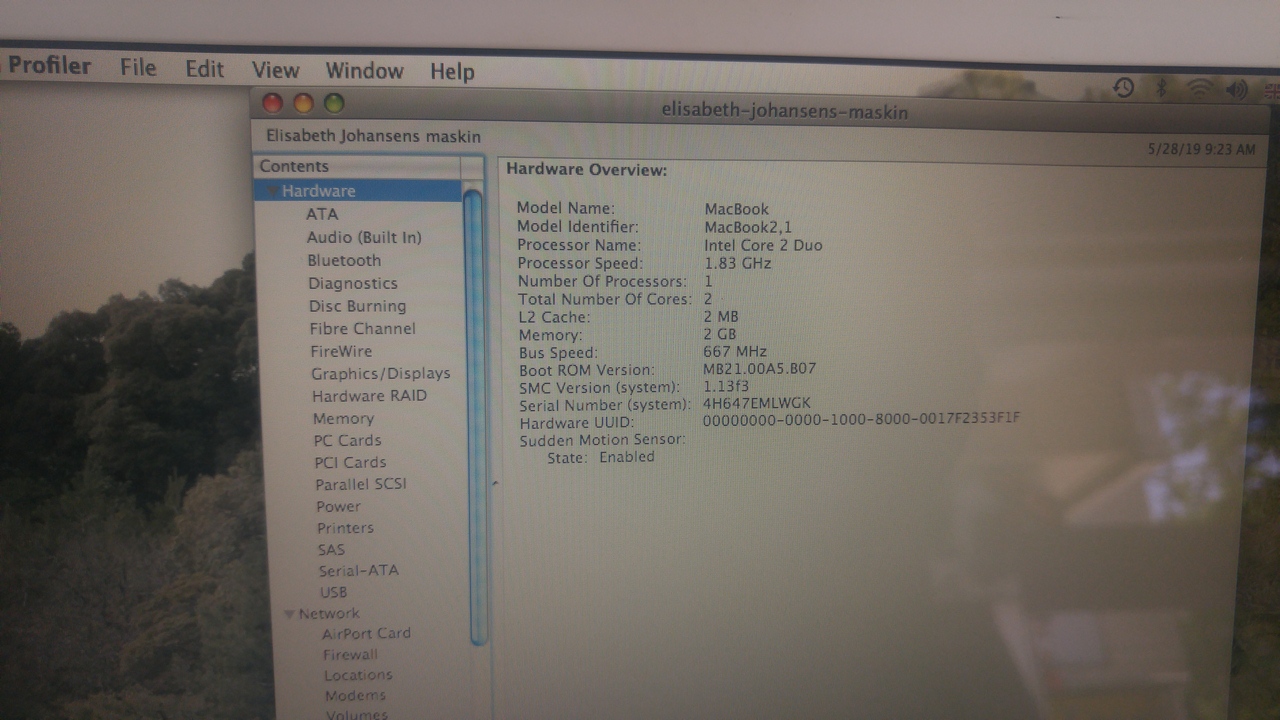Screen dimensions: 1280x720
Task: Select Locations entry
Action: (x=358, y=676)
